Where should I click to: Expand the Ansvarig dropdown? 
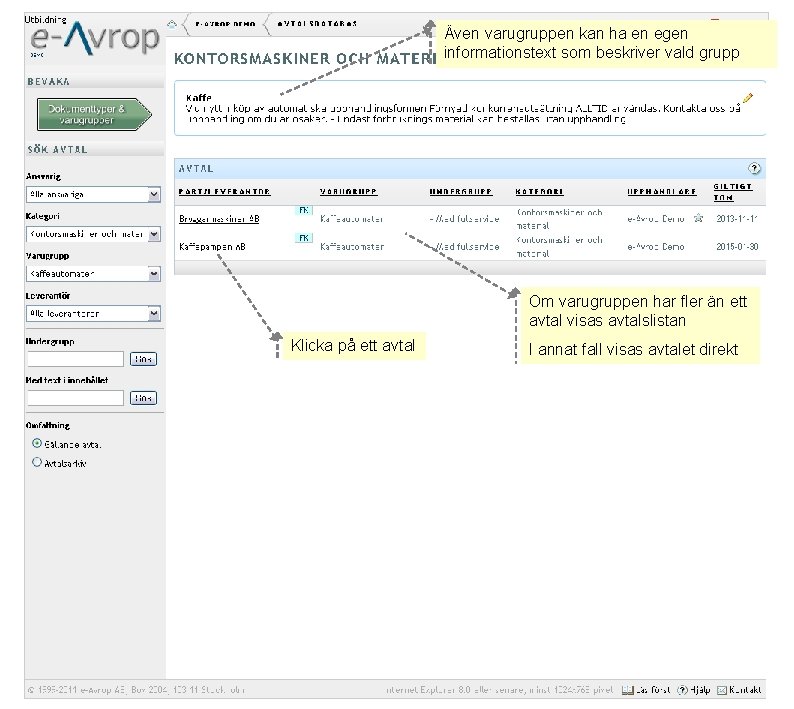point(93,194)
